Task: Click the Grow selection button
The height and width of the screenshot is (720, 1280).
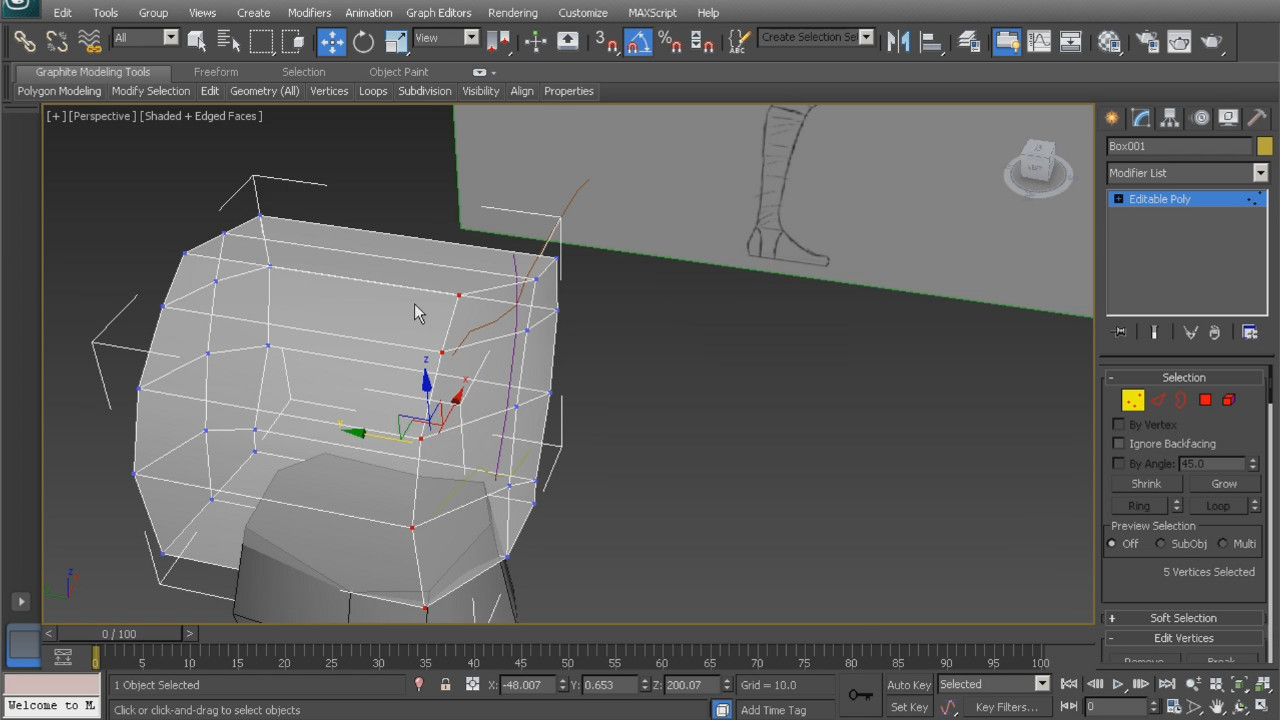Action: click(1224, 483)
